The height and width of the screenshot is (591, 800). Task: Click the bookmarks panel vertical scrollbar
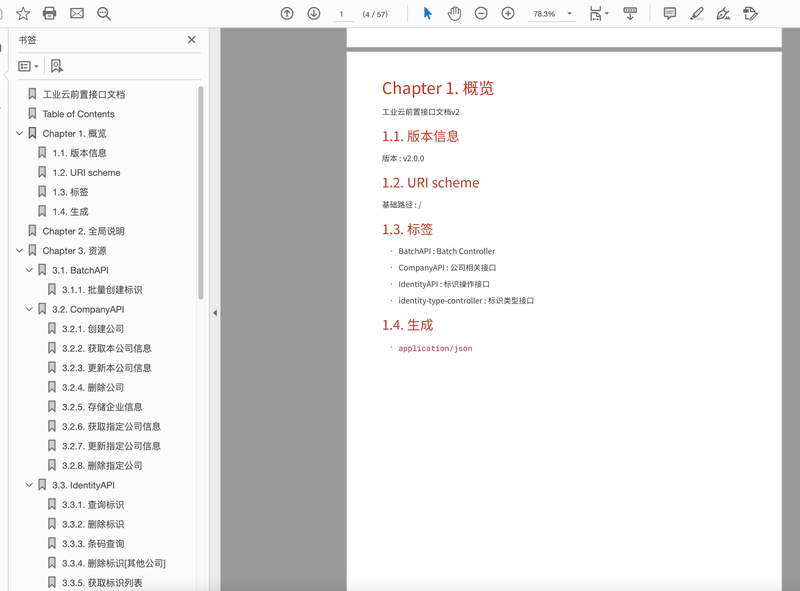[x=201, y=193]
